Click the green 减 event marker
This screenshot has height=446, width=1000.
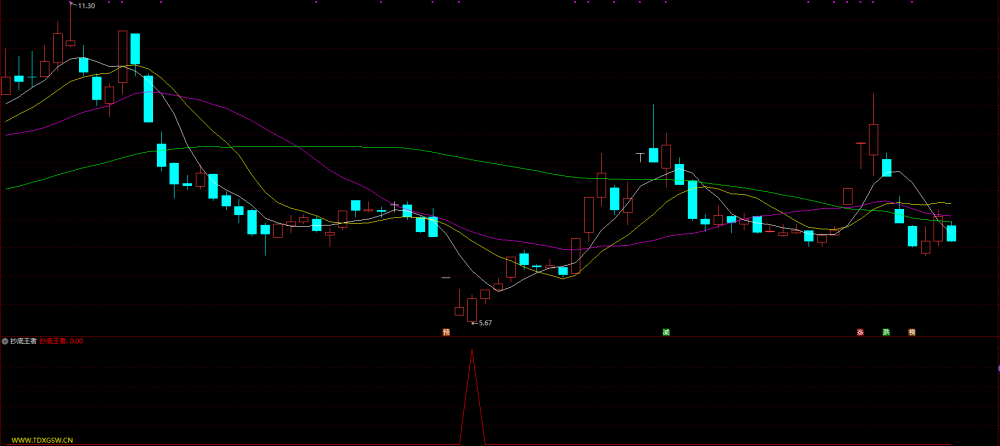click(666, 332)
